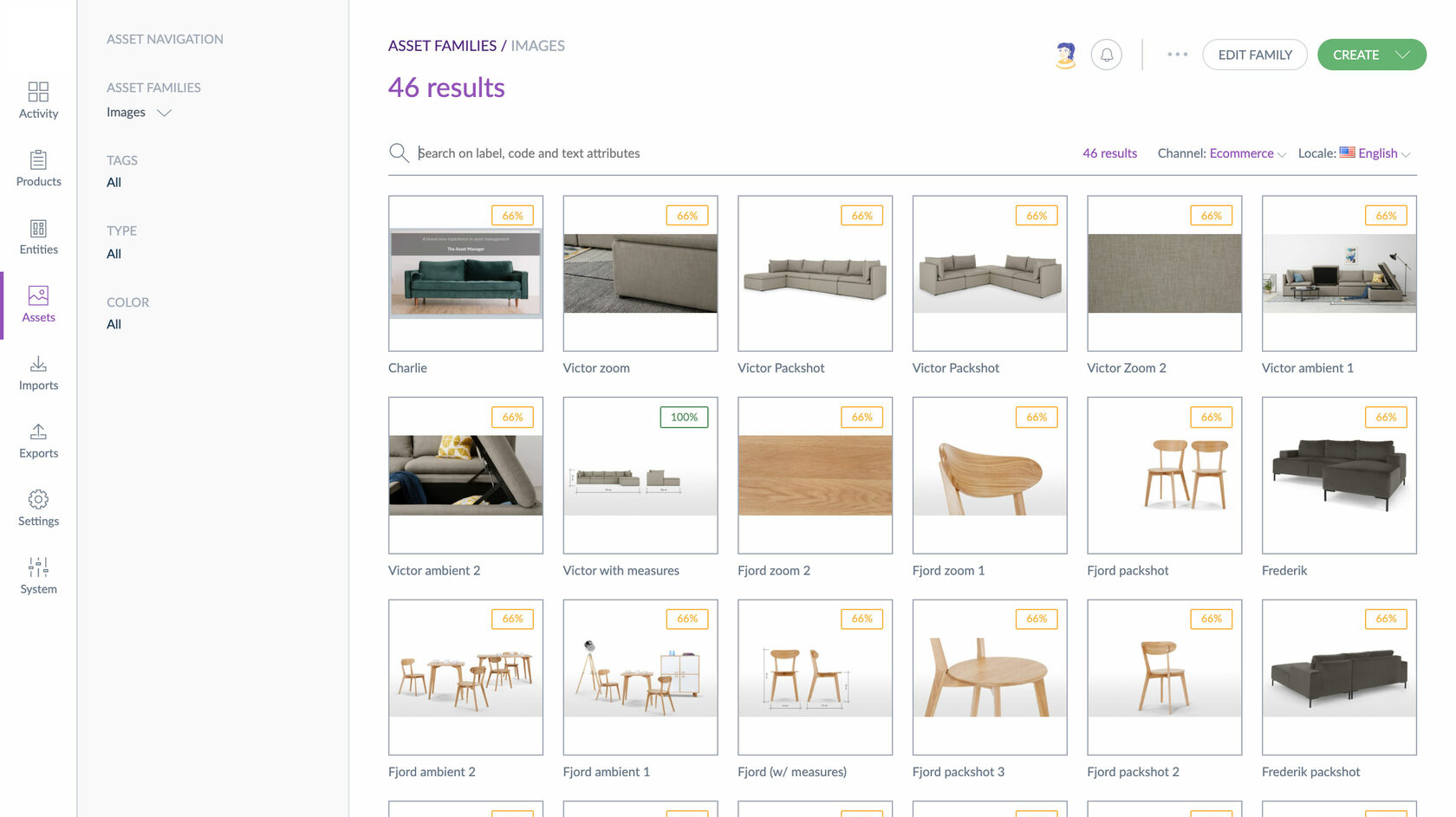Viewport: 1456px width, 817px height.
Task: Click the Fjord zoom 2 label
Action: (x=774, y=571)
